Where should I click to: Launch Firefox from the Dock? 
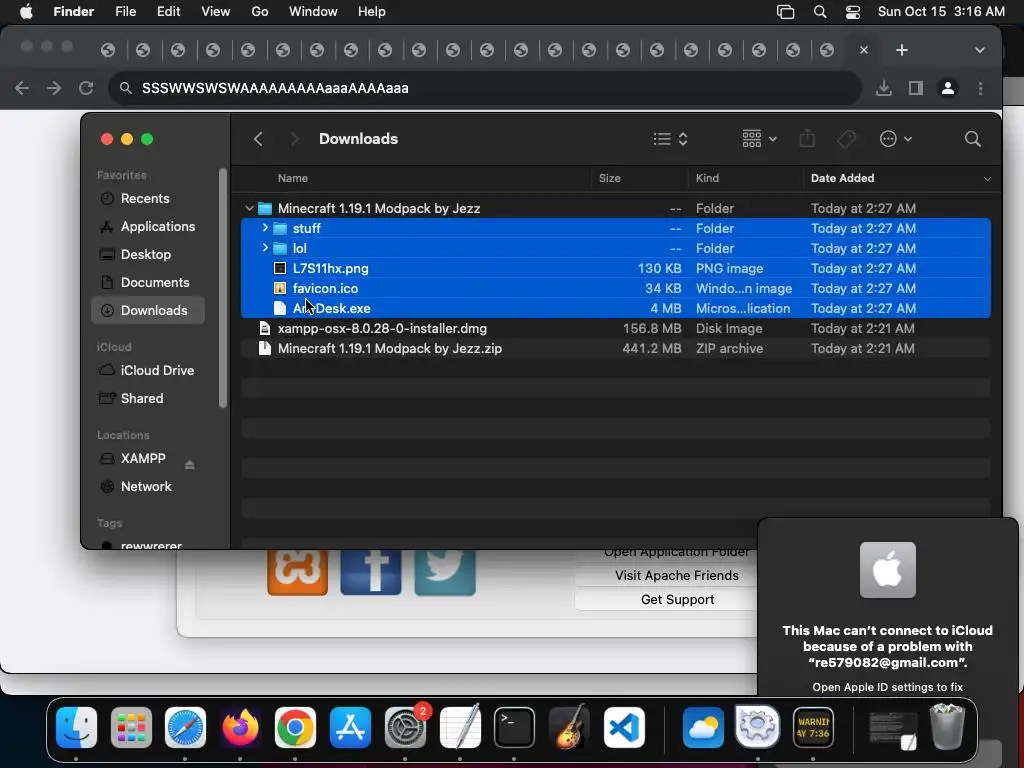click(240, 728)
